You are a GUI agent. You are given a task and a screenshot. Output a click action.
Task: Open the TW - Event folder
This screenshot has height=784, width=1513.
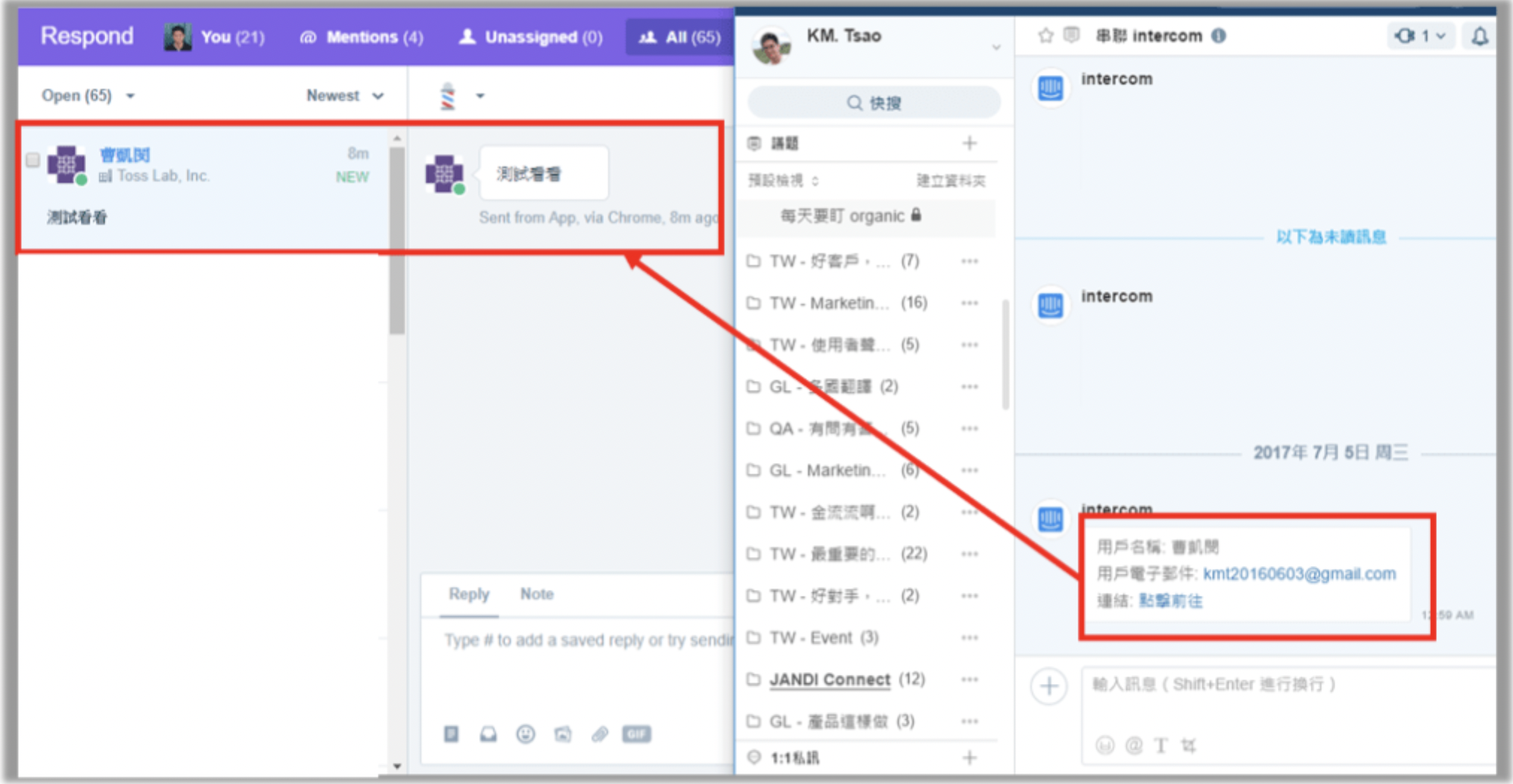point(814,638)
